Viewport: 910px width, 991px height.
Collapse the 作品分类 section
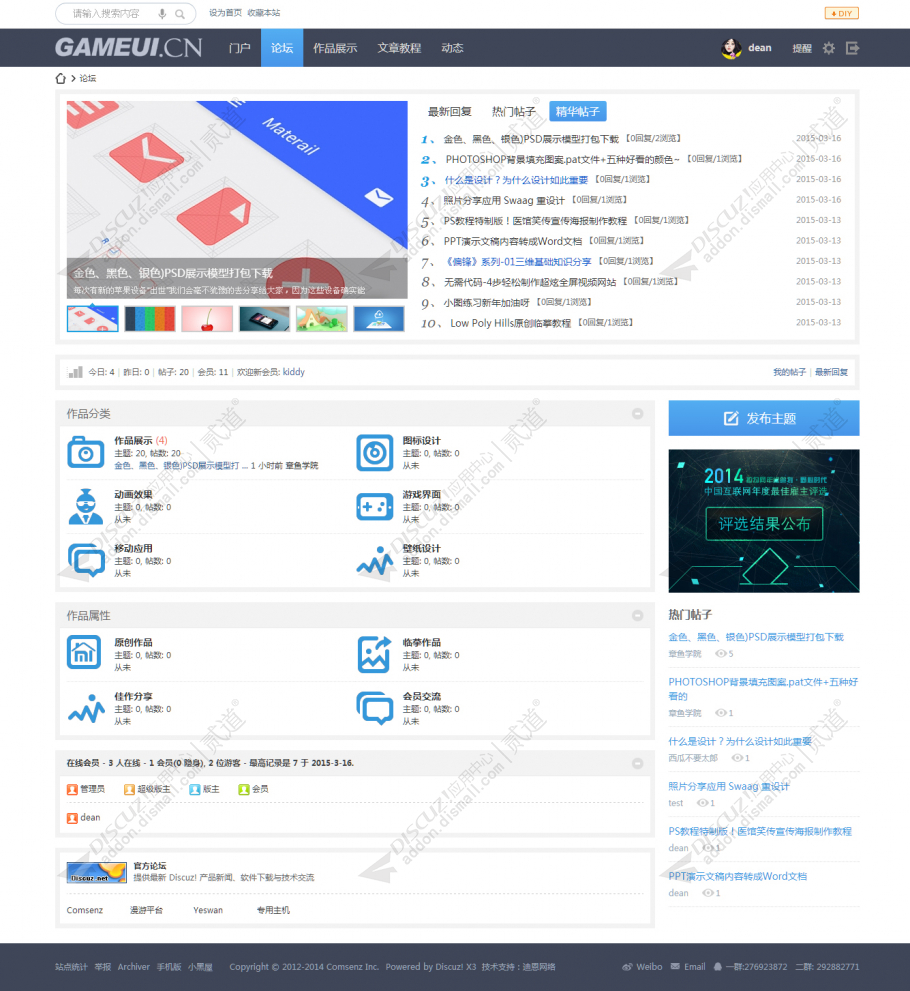click(638, 413)
